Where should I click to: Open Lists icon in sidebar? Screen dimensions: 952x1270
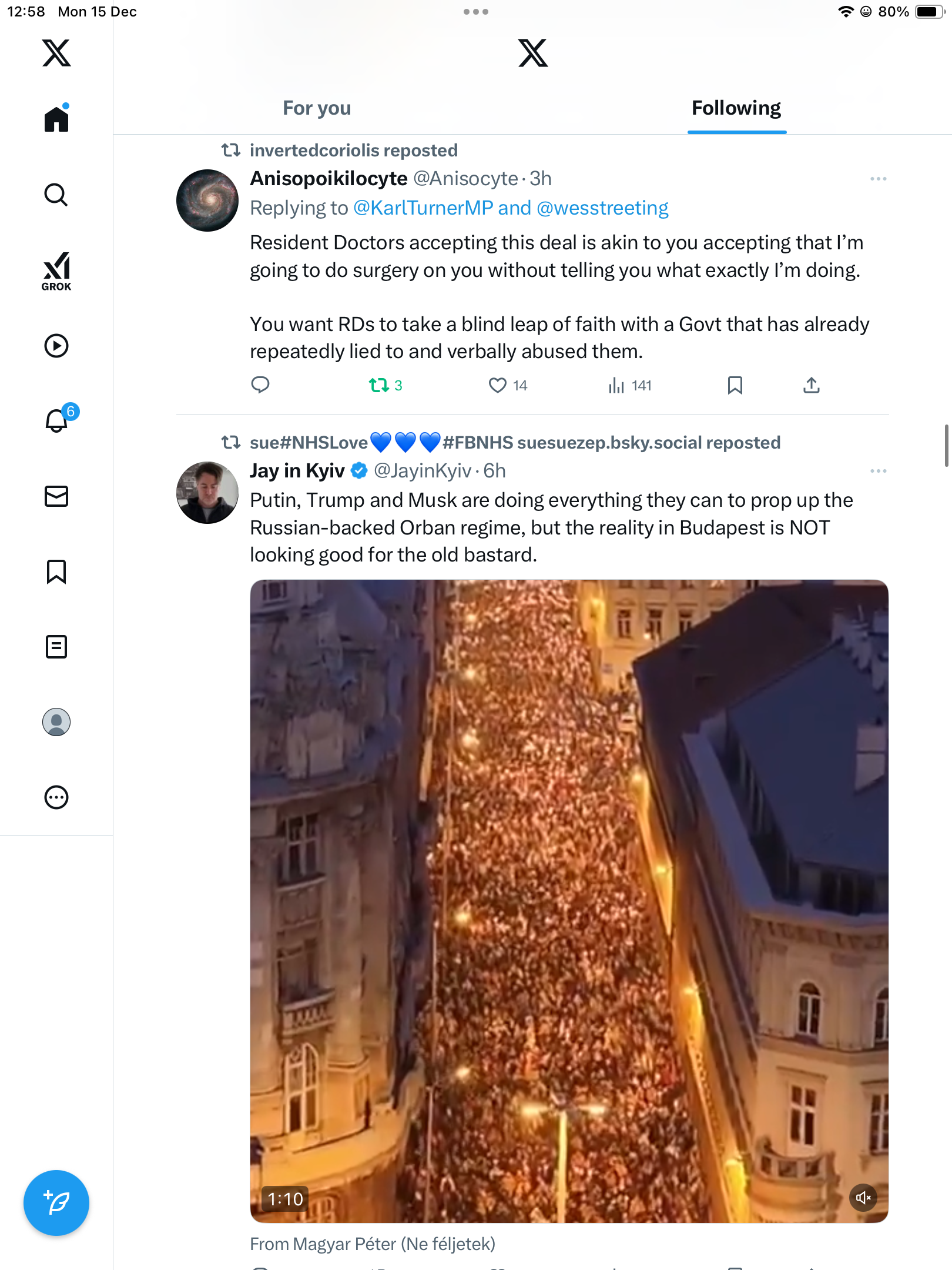click(56, 647)
